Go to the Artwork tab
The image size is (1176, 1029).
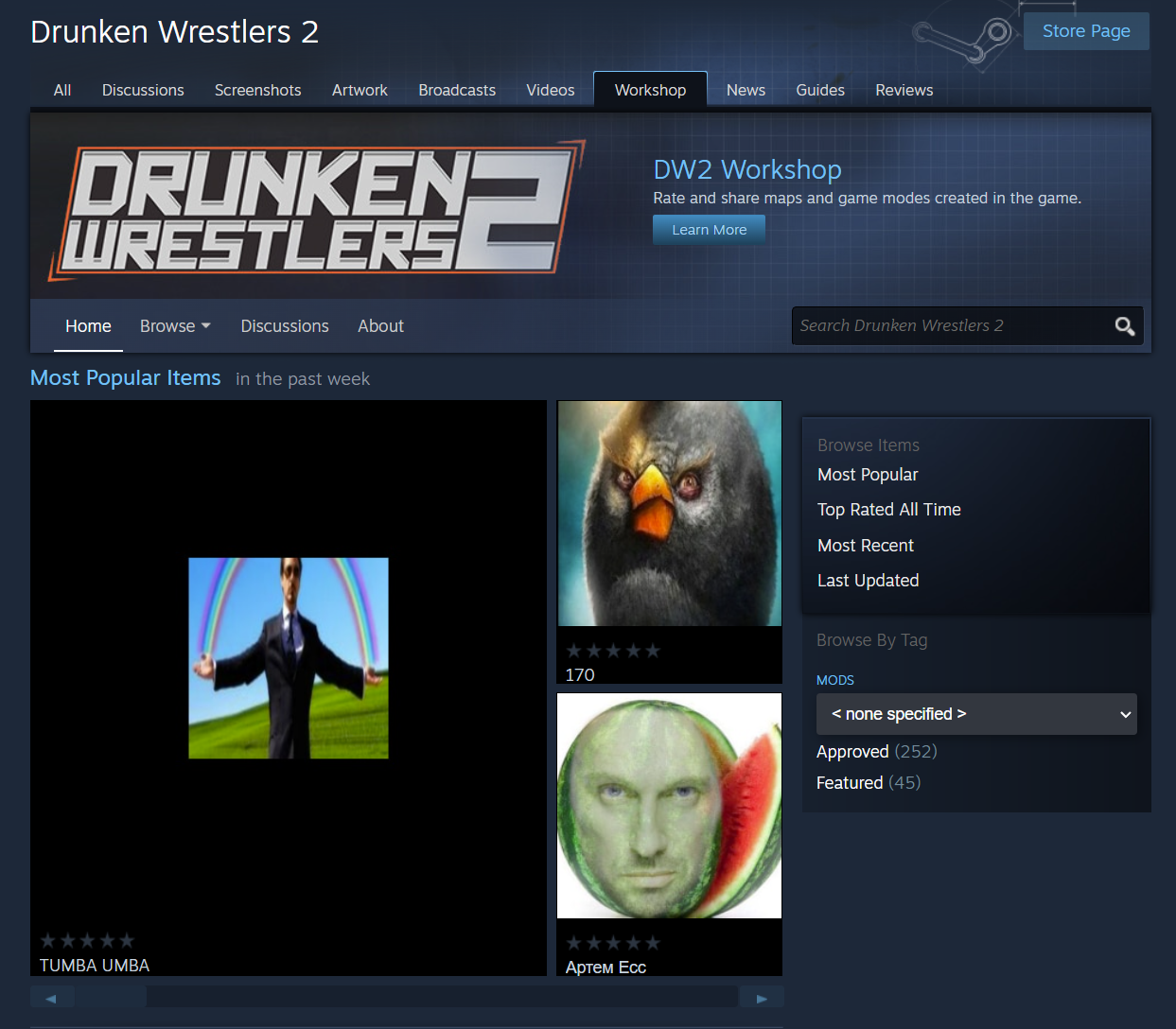pyautogui.click(x=360, y=90)
